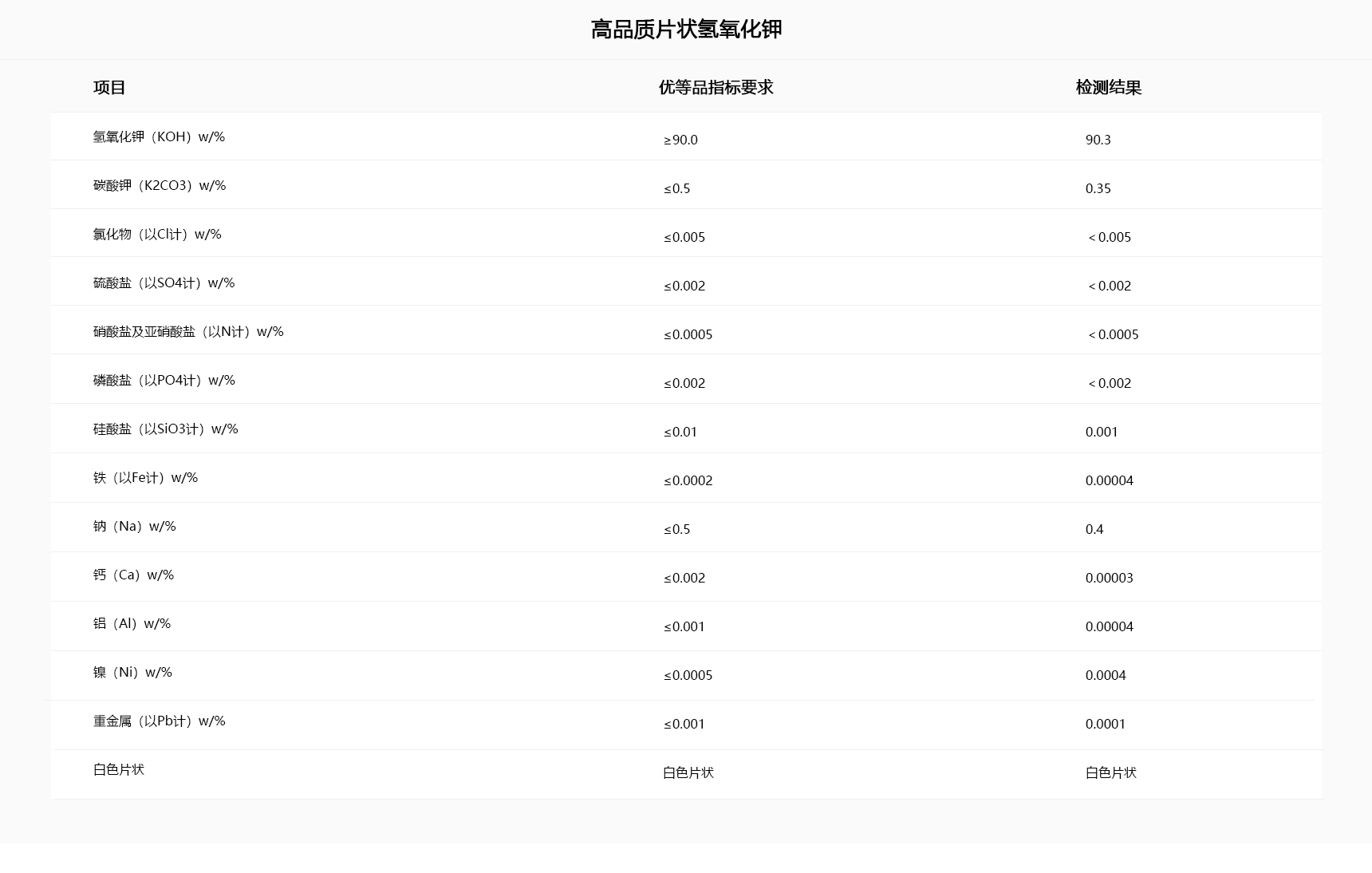Select the 磷酸盐（以PO4计）w/% row label
The image size is (1372, 873).
[x=164, y=381]
